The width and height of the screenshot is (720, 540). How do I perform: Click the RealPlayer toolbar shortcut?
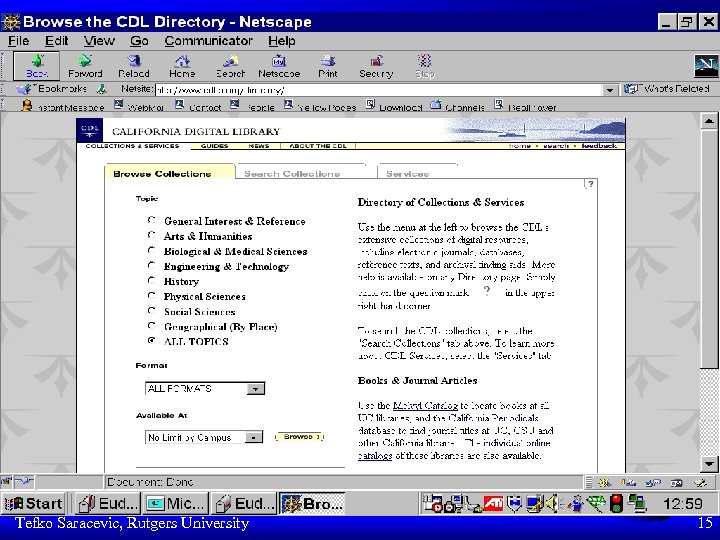[525, 107]
